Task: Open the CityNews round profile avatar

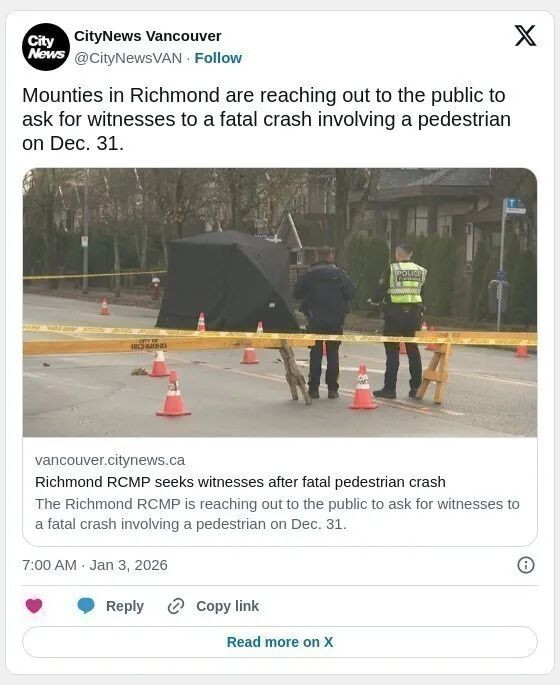Action: point(46,47)
